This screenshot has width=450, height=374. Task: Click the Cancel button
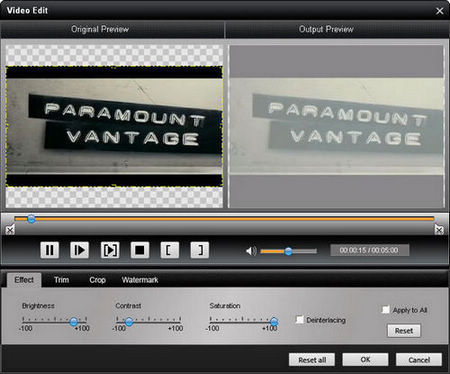419,360
